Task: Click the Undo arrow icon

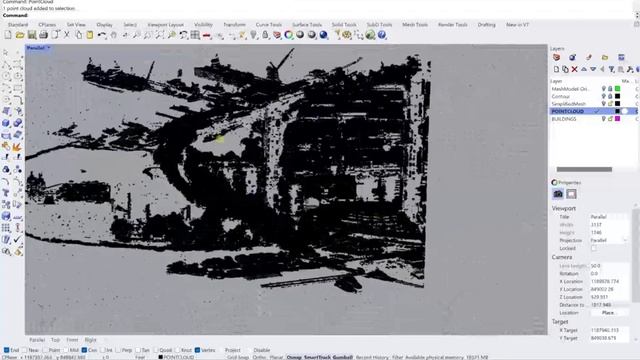Action: click(102, 36)
